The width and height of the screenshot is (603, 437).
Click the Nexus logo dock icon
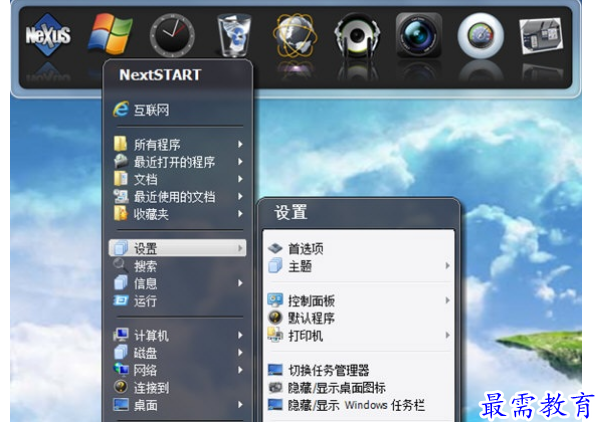(x=48, y=35)
